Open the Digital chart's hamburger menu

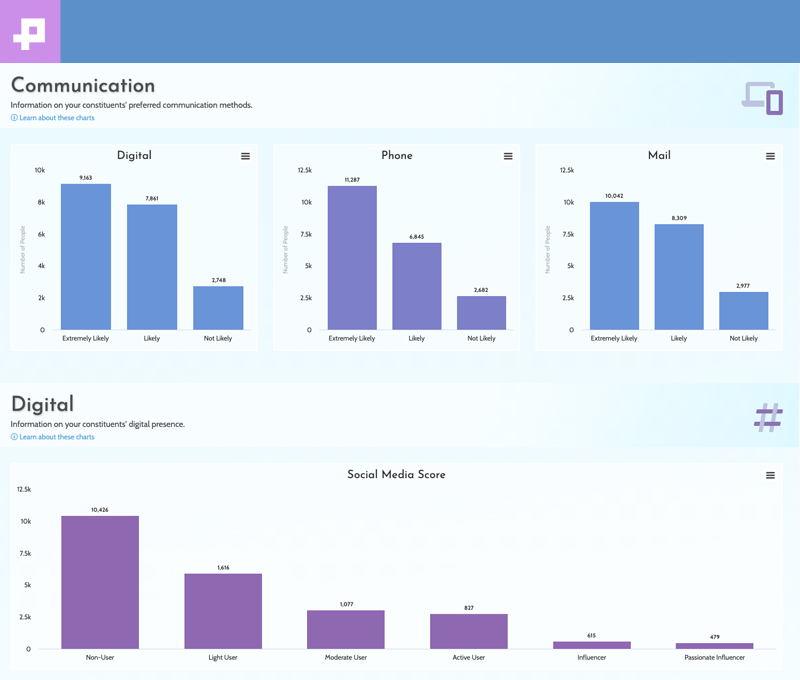pyautogui.click(x=245, y=156)
